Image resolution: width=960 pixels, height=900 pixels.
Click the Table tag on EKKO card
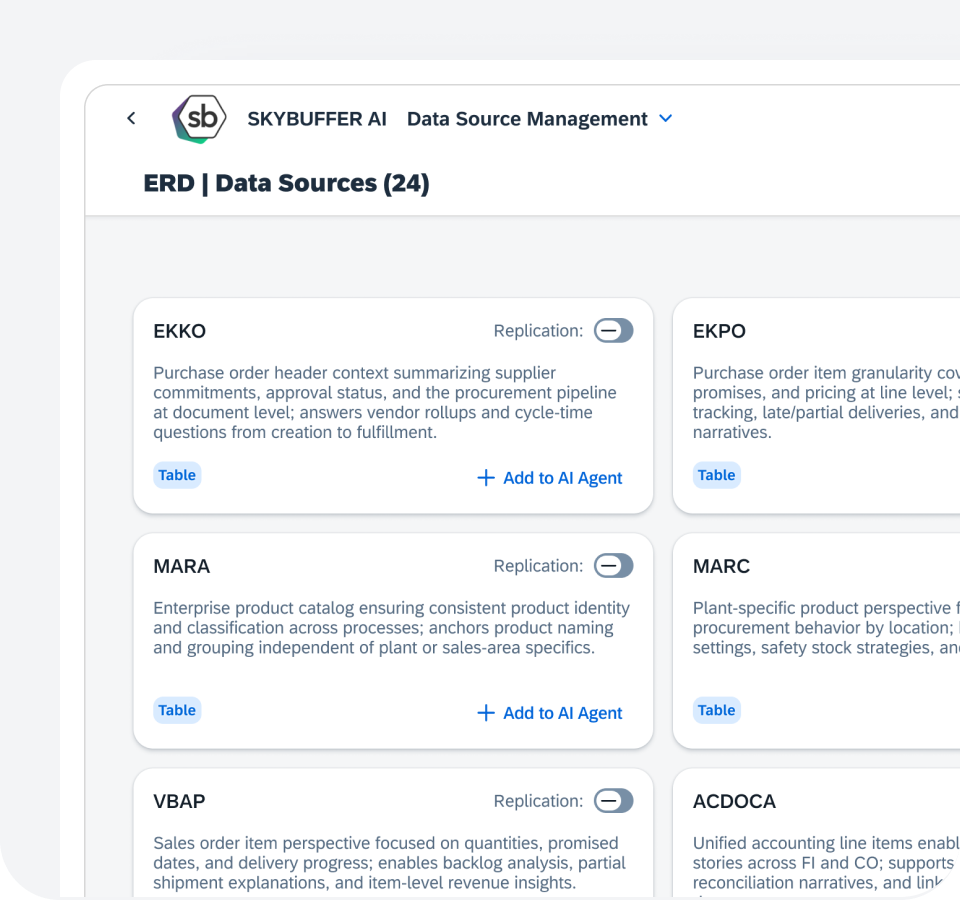[177, 475]
